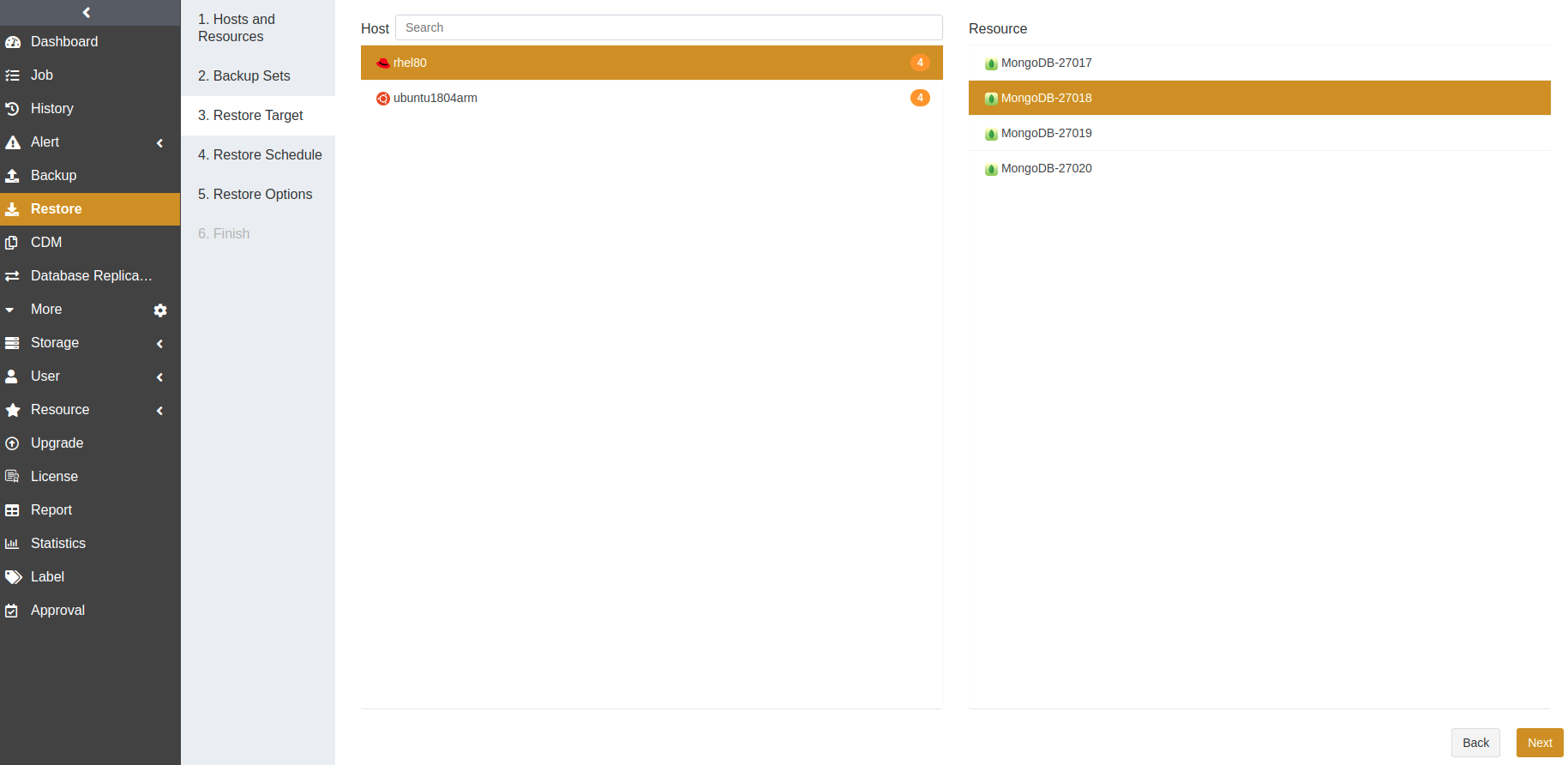
Task: Click the Back button
Action: (1475, 743)
